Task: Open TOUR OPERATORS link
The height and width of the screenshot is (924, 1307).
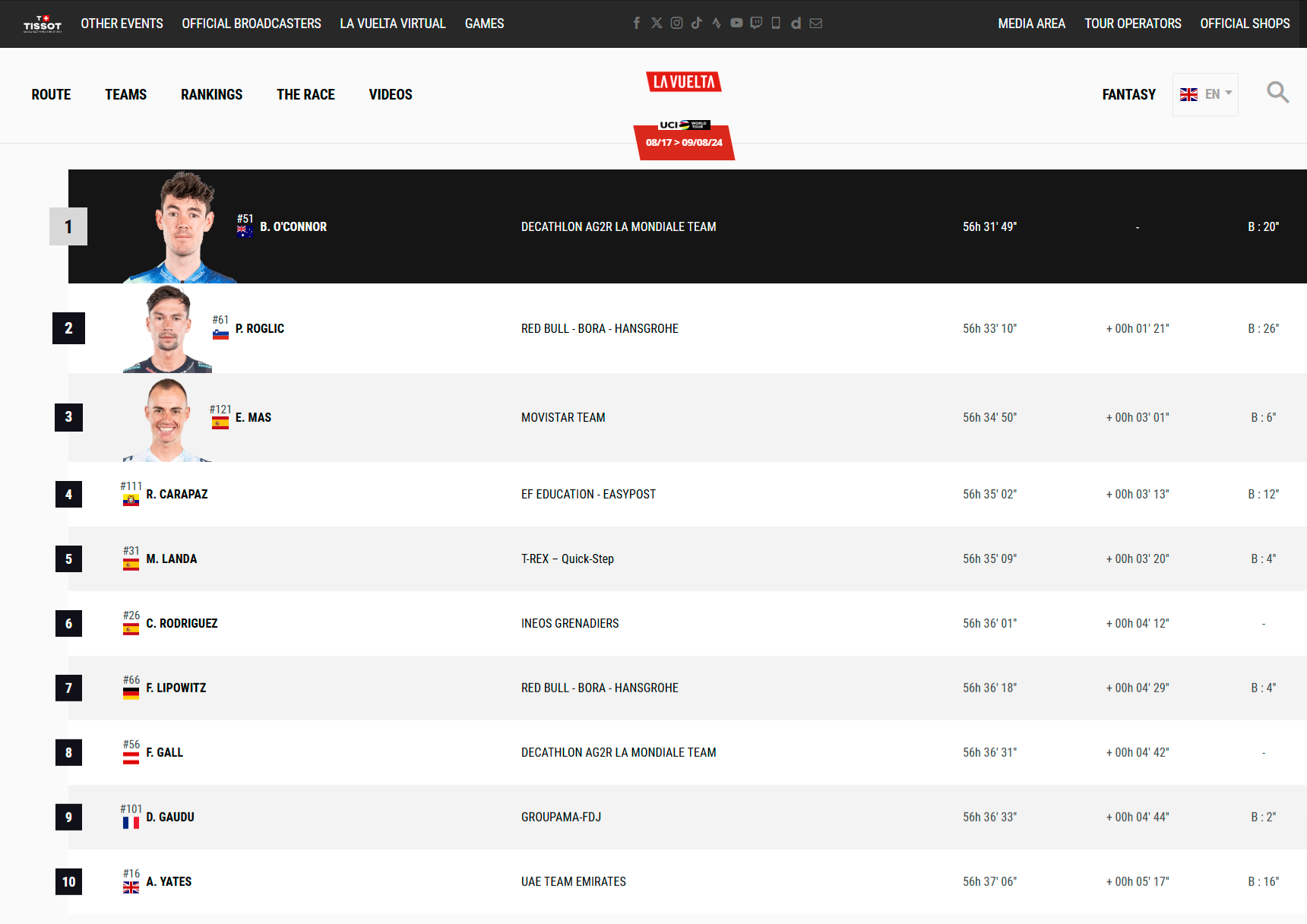Action: tap(1132, 24)
